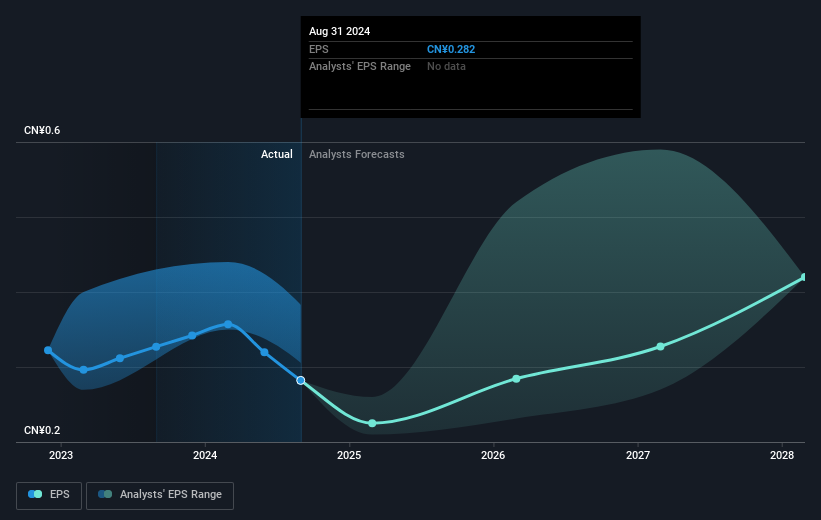Toggle the Analysts' EPS Range legend
Viewport: 821px width, 520px height.
[x=160, y=495]
